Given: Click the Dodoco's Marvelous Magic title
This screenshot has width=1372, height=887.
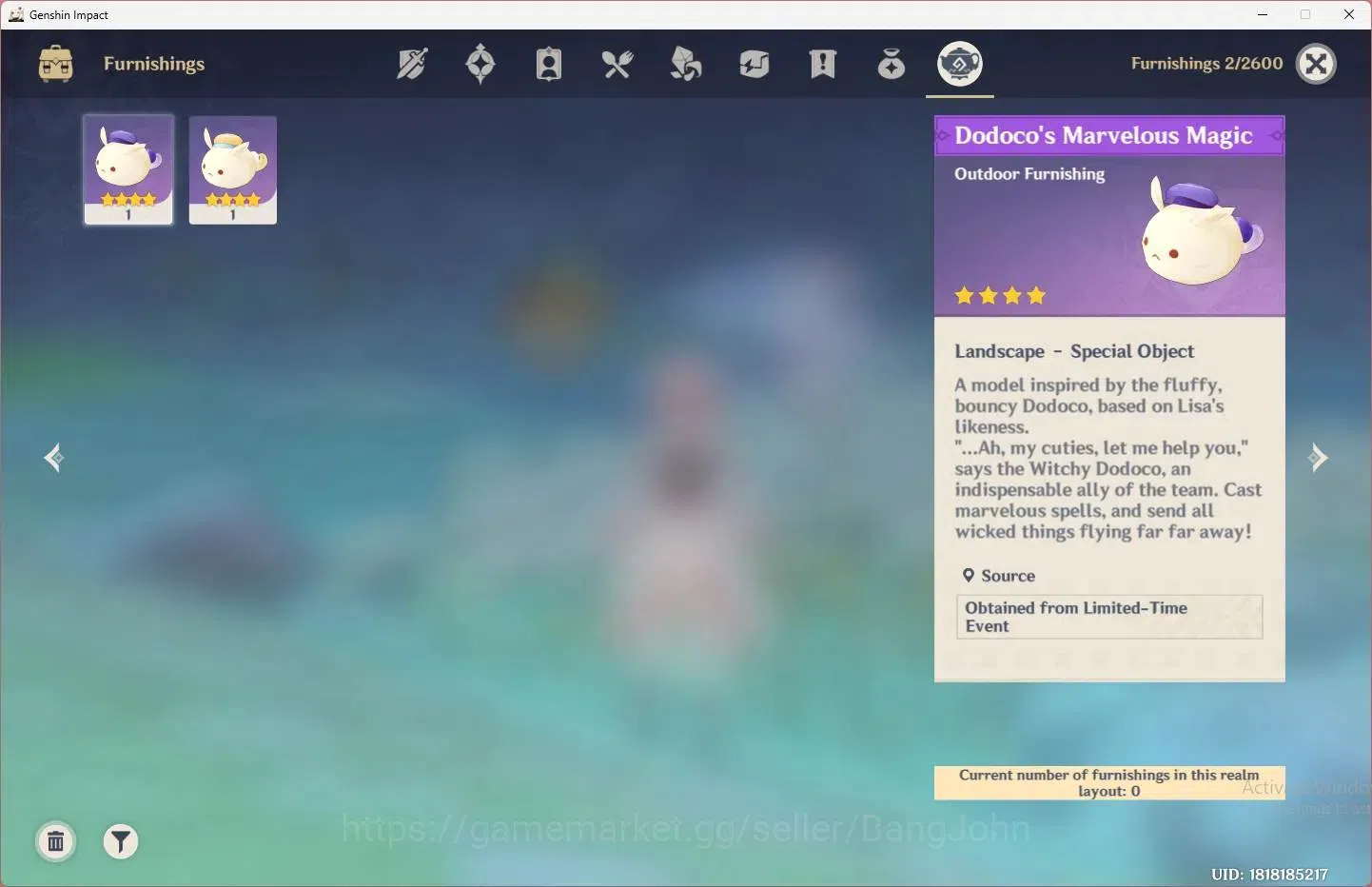Looking at the screenshot, I should [x=1104, y=135].
